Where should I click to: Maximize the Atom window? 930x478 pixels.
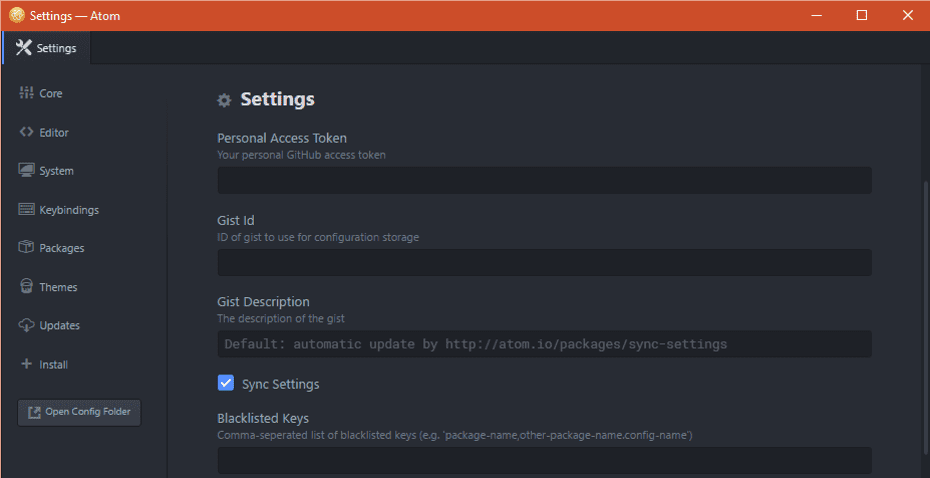click(x=862, y=15)
